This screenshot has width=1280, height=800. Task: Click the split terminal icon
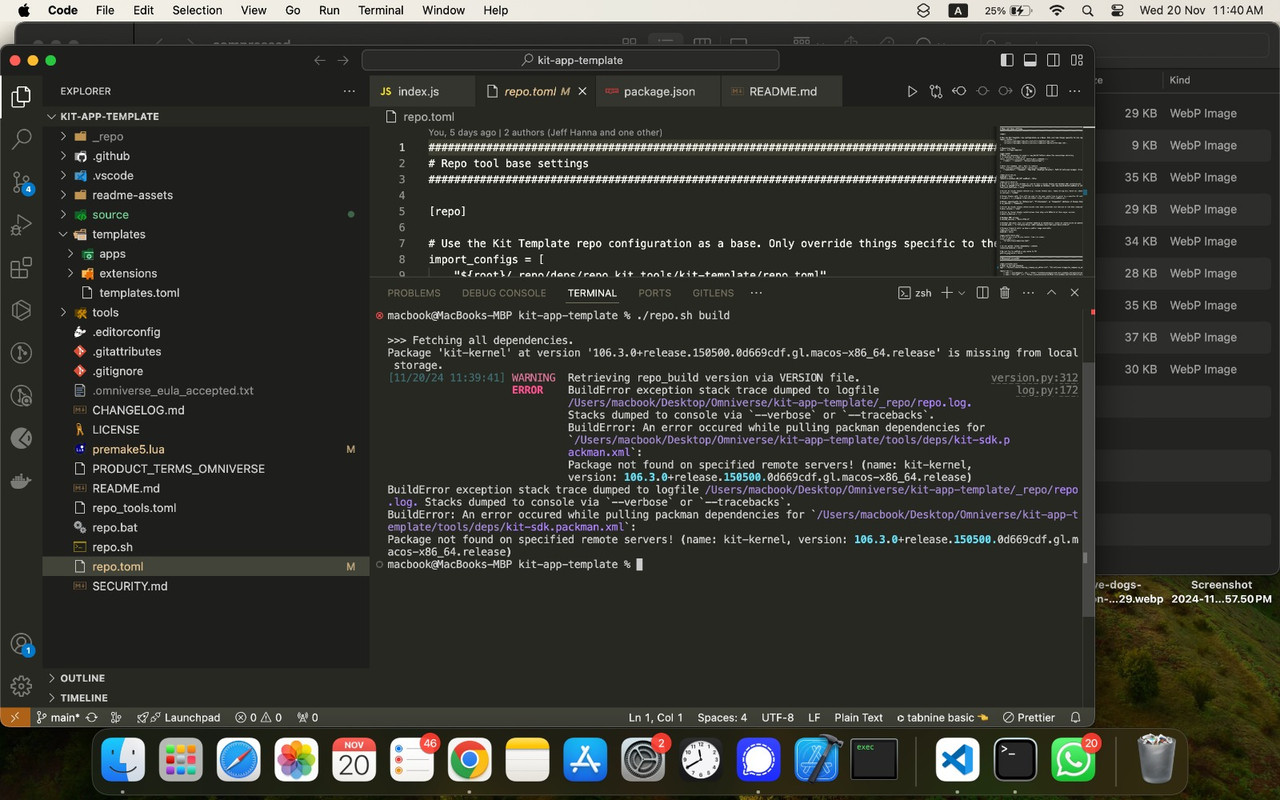click(x=982, y=293)
